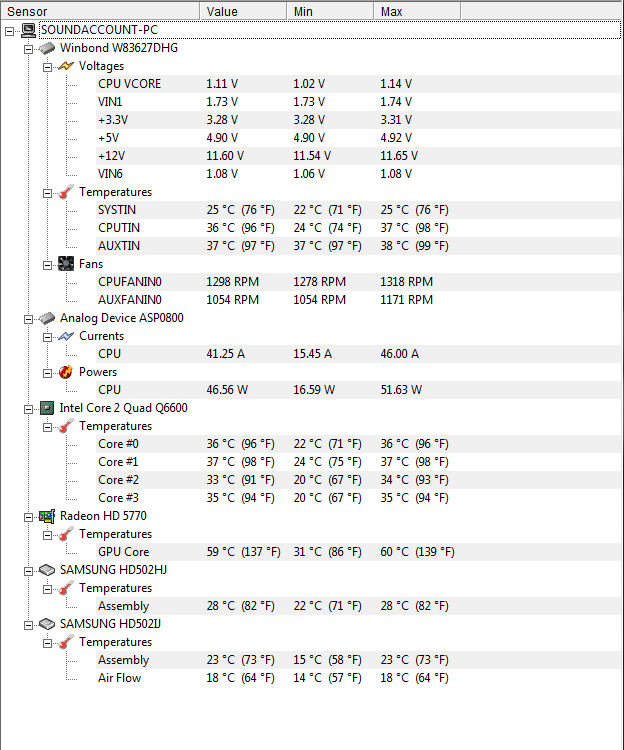Click the HD502IJ Temperatures thermometer icon
Image resolution: width=624 pixels, height=750 pixels.
coord(66,642)
